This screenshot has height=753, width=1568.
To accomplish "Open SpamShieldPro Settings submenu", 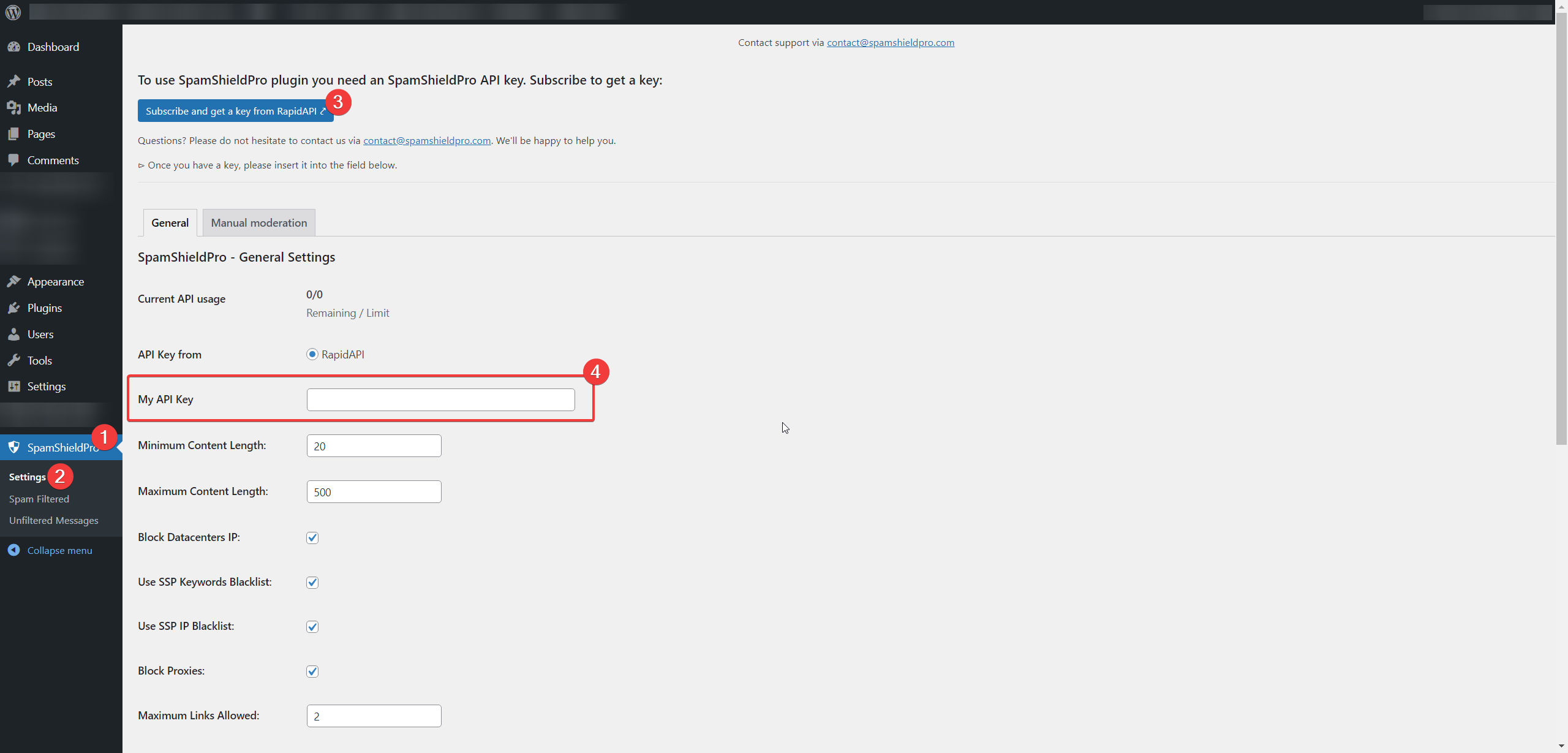I will click(28, 477).
